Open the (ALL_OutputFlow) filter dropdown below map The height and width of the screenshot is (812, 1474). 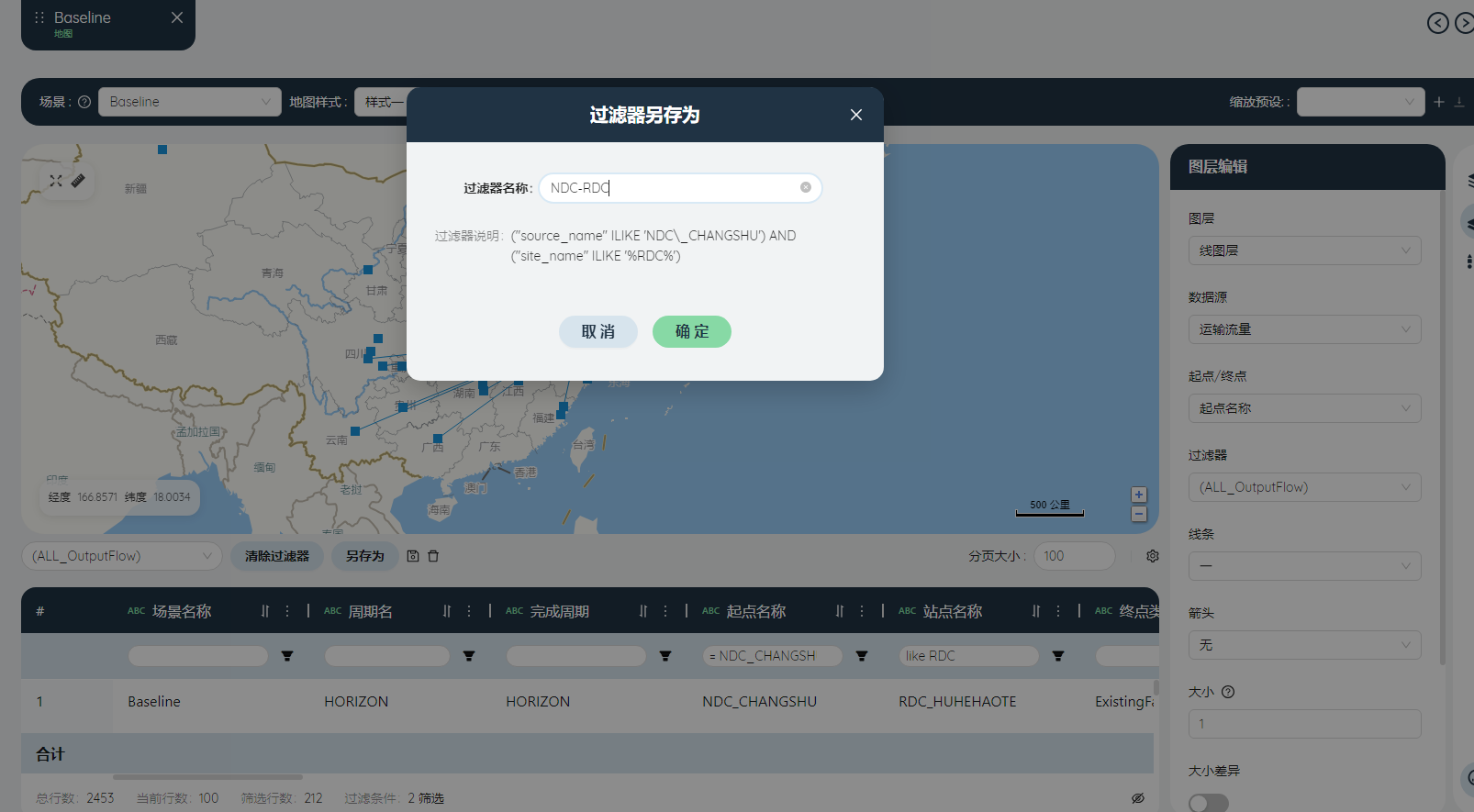coord(122,556)
